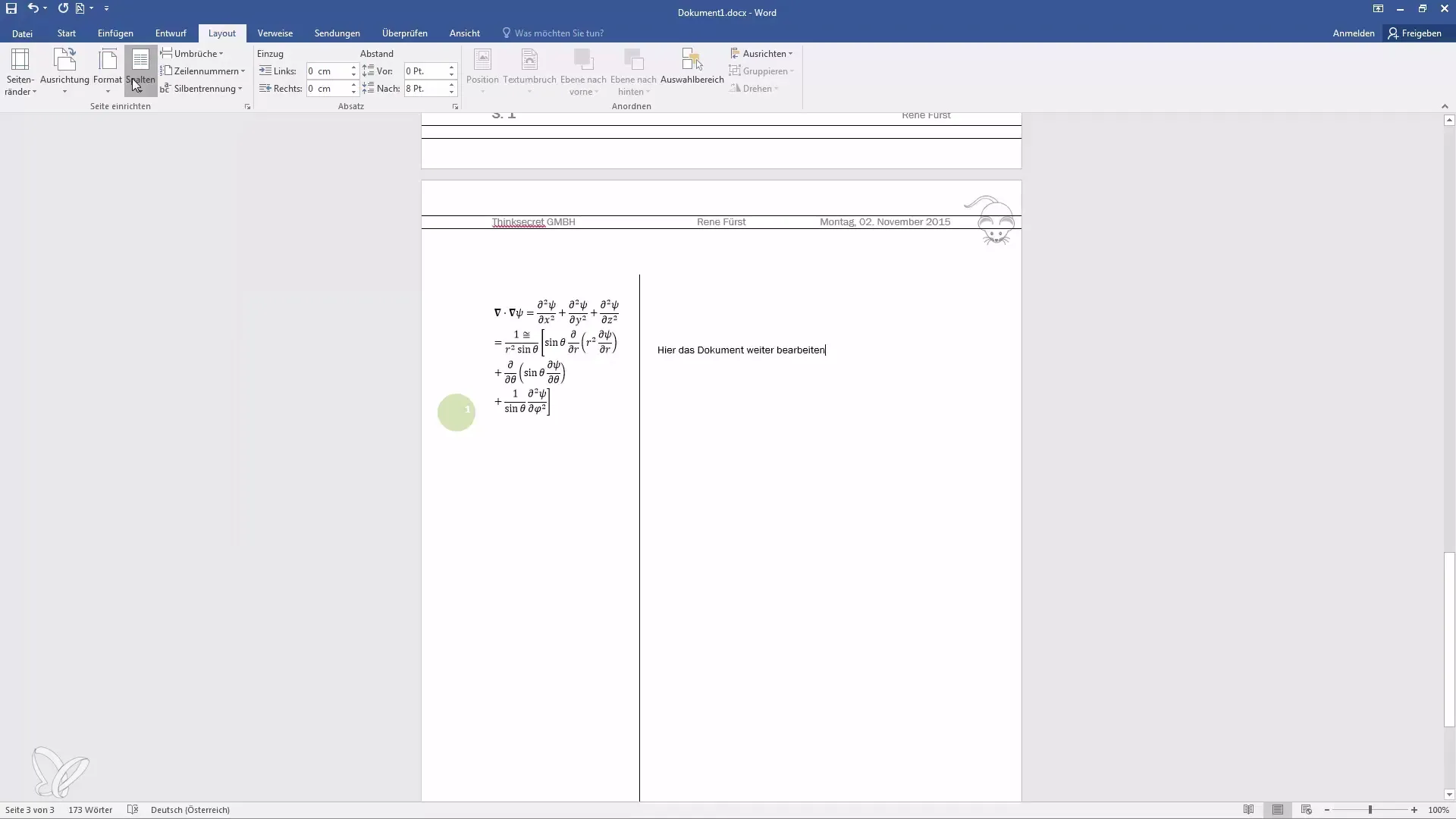
Task: Click Ebene nach hinten icon
Action: click(x=633, y=60)
